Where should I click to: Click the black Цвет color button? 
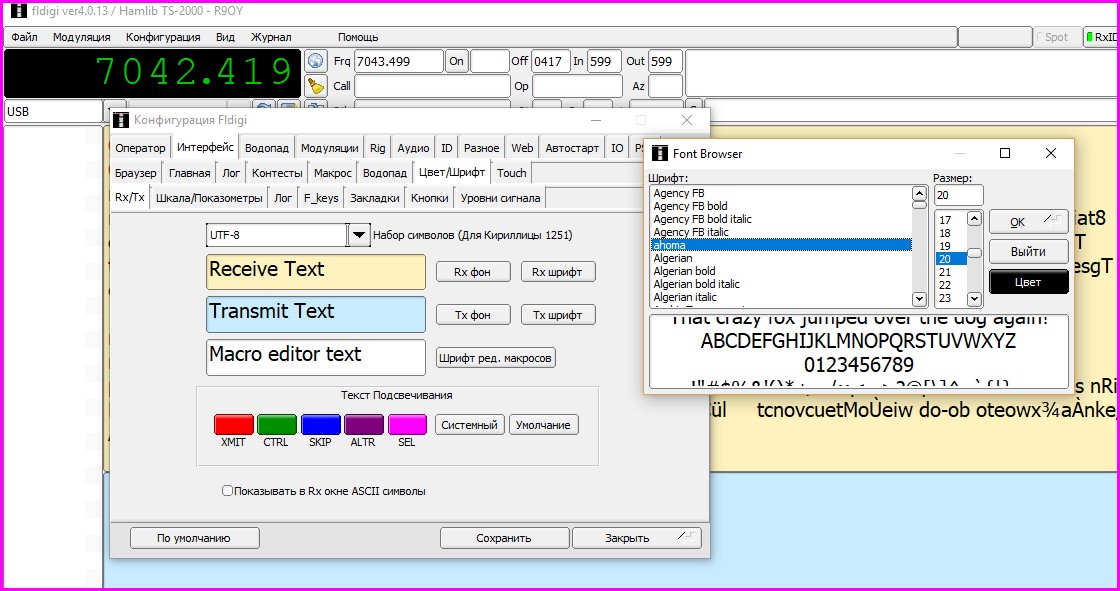coord(1028,282)
